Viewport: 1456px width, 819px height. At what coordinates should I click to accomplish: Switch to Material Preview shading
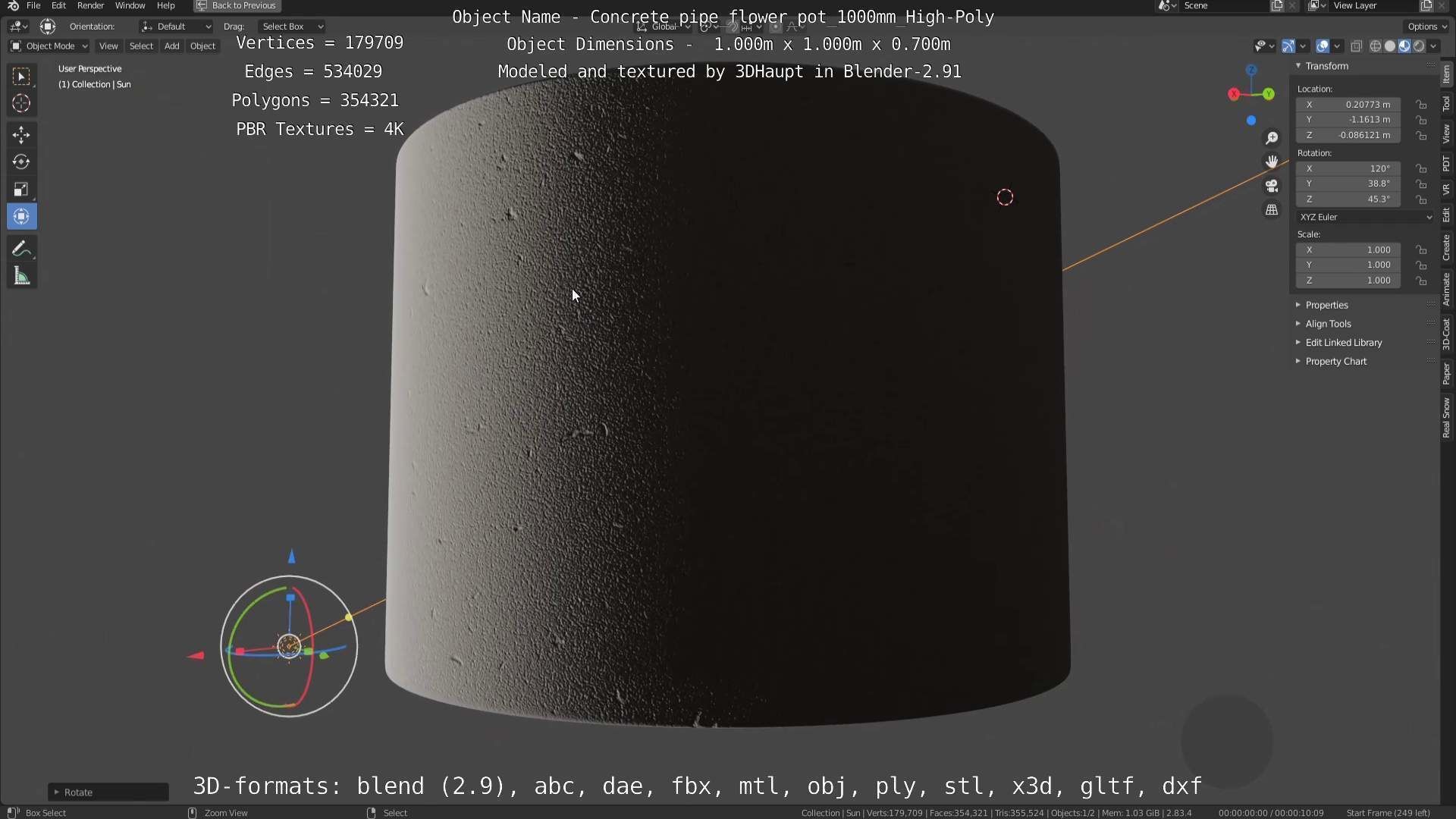[1404, 46]
